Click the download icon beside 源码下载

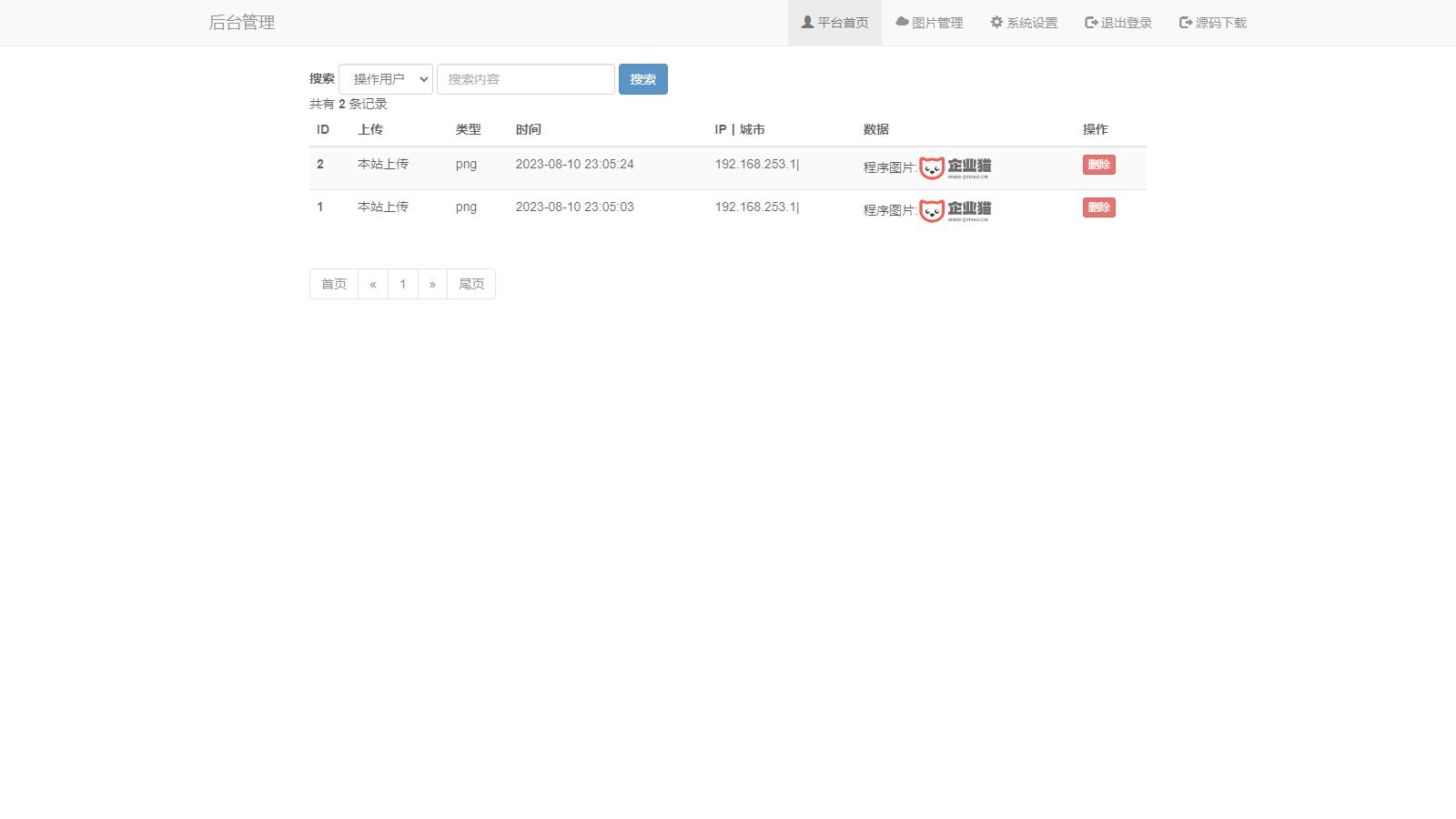point(1186,23)
